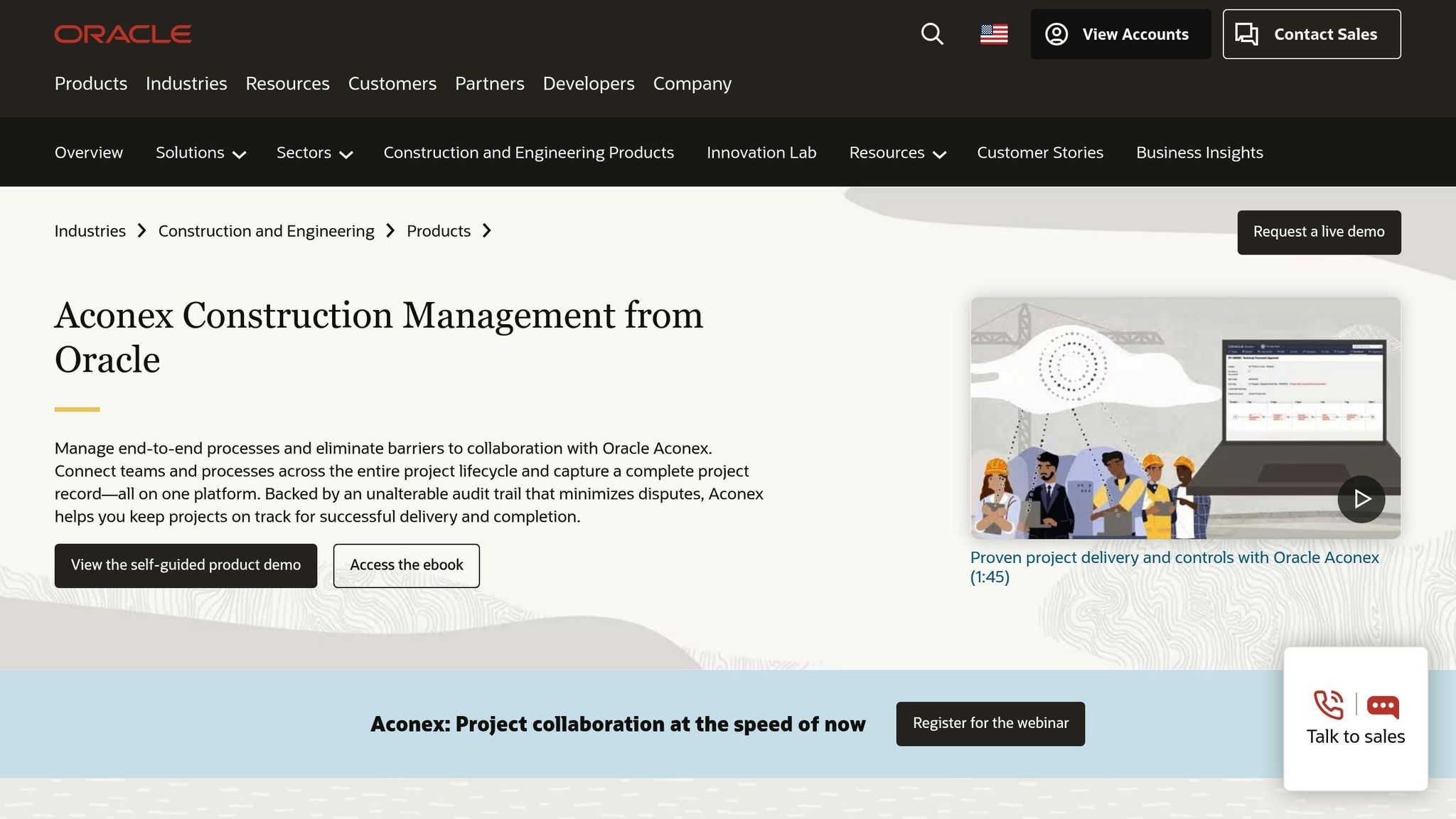Click the chevron after Industries breadcrumb
This screenshot has width=1456, height=819.
pyautogui.click(x=141, y=230)
